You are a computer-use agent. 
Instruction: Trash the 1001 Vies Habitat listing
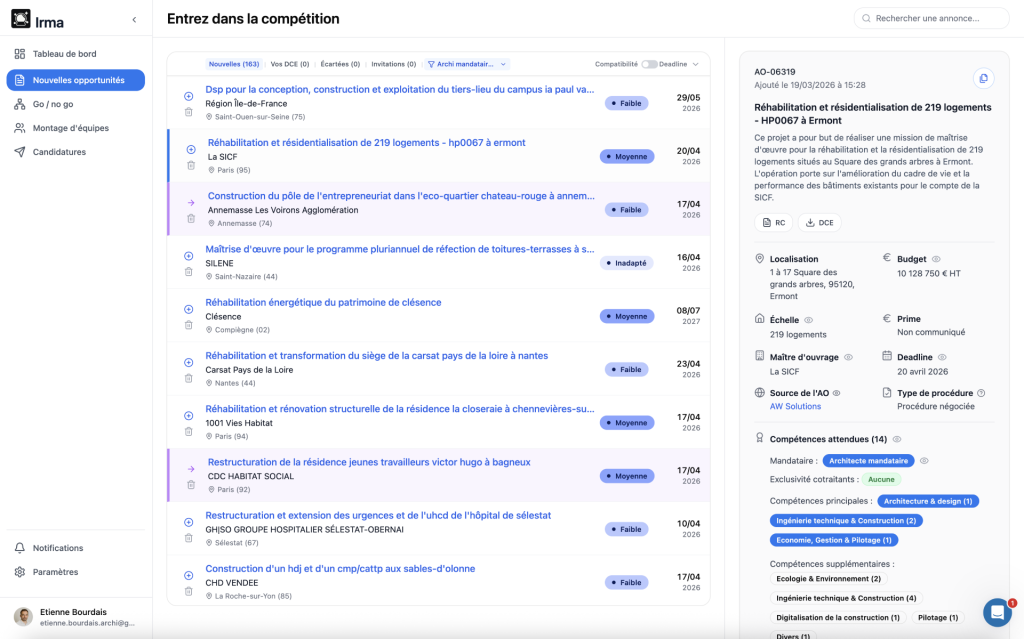[x=189, y=432]
